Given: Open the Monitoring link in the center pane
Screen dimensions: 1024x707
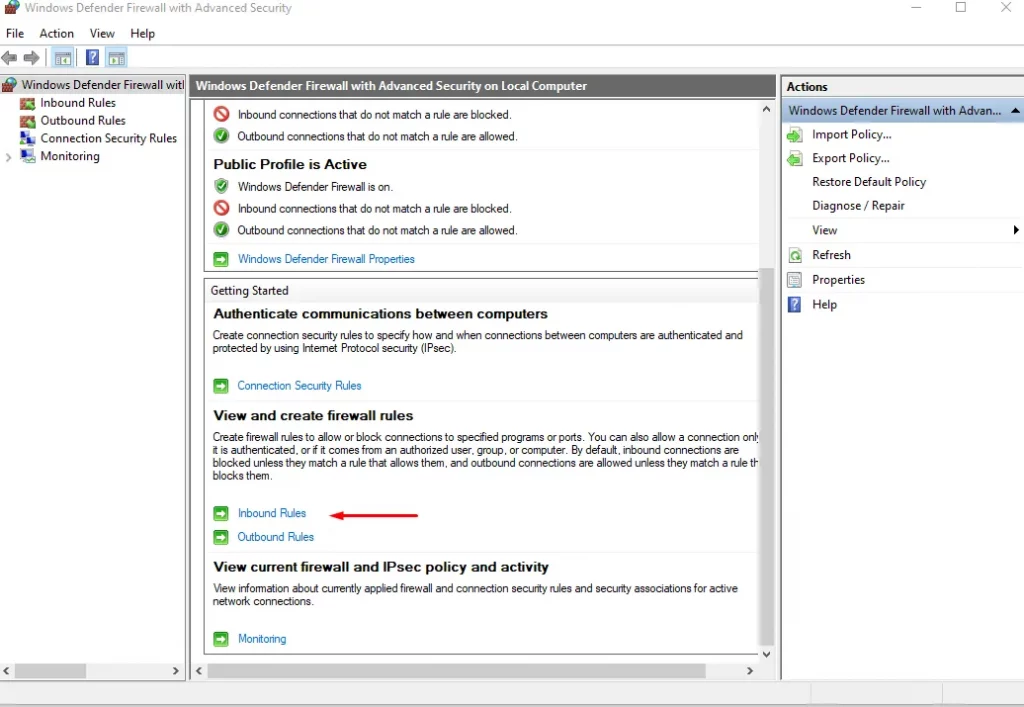Looking at the screenshot, I should pyautogui.click(x=262, y=638).
